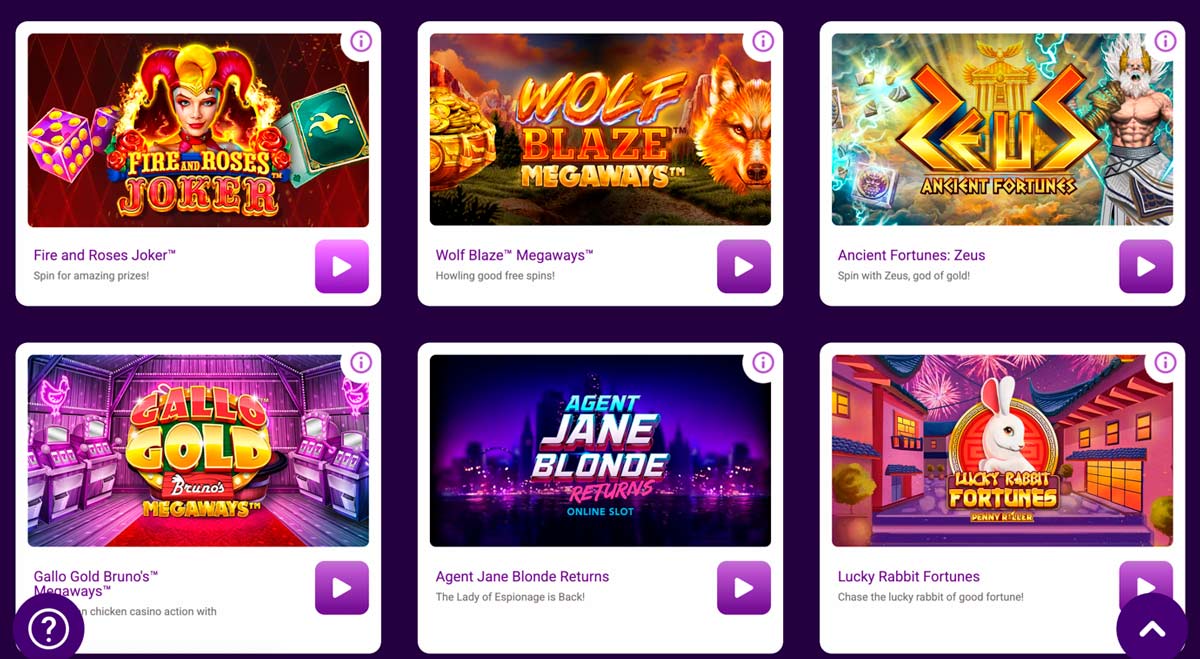Image resolution: width=1200 pixels, height=659 pixels.
Task: Open info for Wolf Blaze Megaways
Action: 763,41
